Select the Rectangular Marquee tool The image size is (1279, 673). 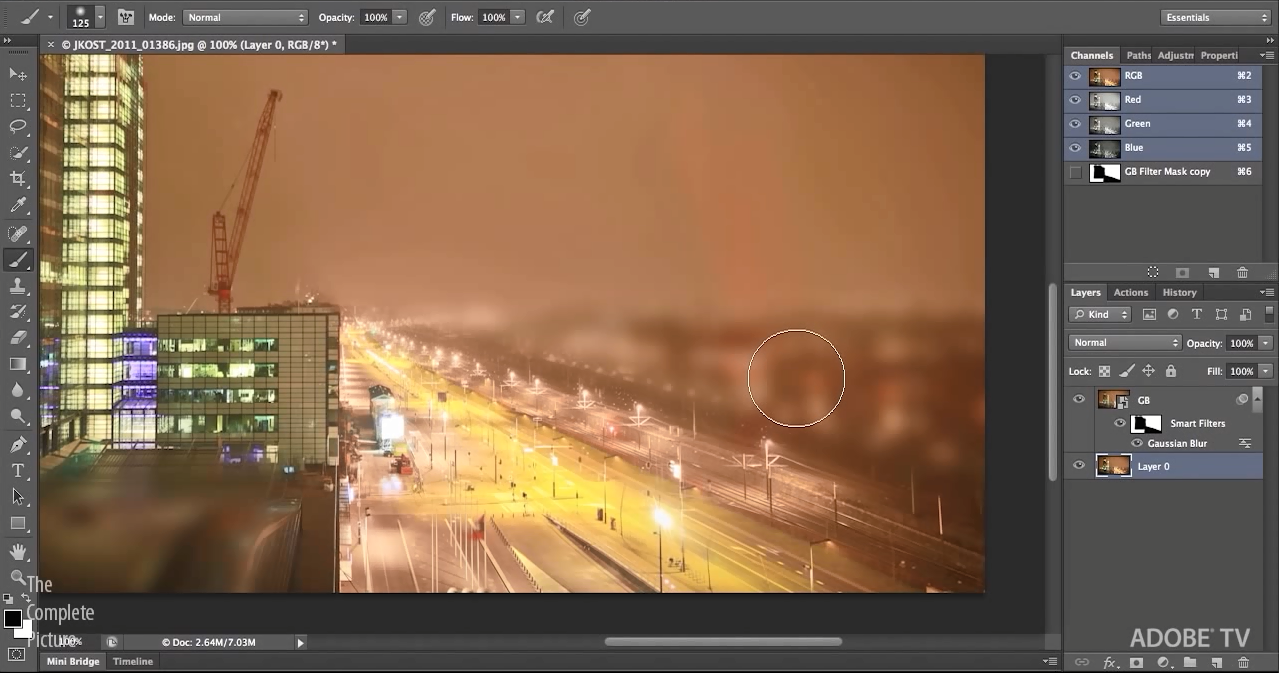pos(18,100)
